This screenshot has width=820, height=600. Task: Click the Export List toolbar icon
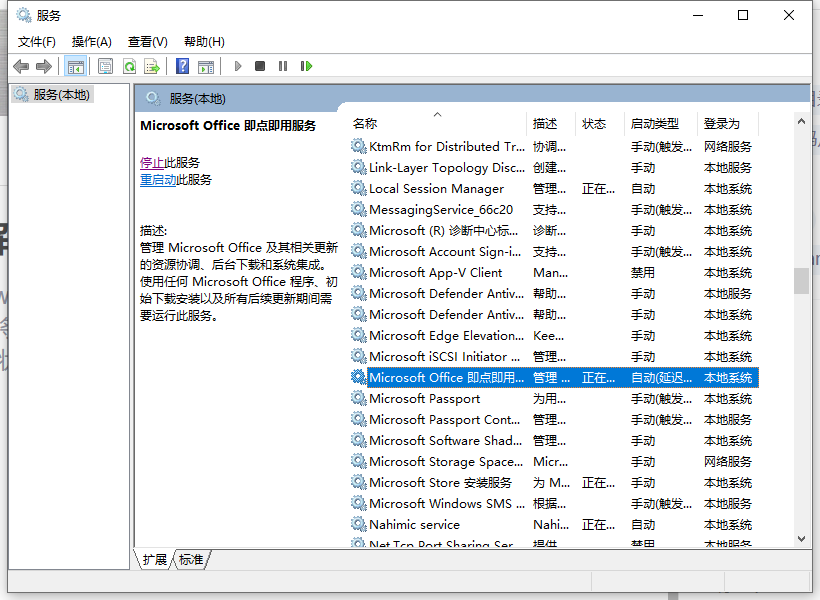pyautogui.click(x=152, y=66)
